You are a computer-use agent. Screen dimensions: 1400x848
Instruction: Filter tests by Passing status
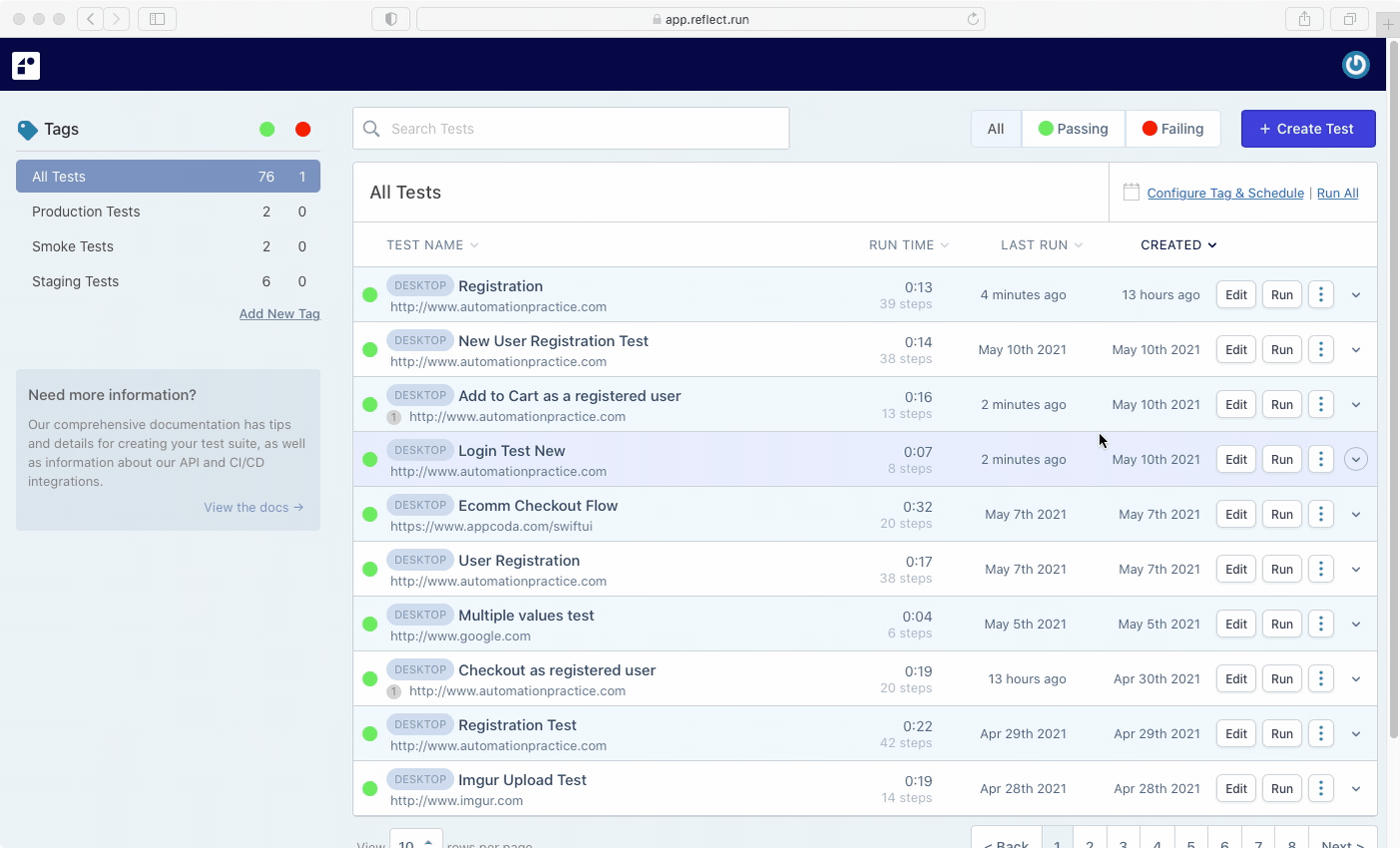click(x=1074, y=129)
